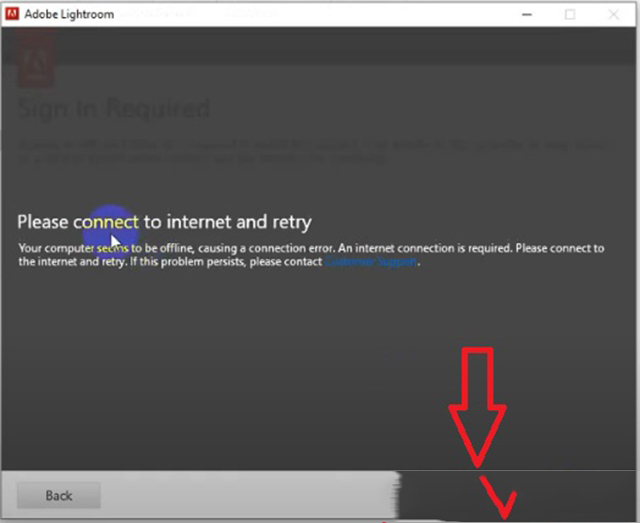640x523 pixels.
Task: Click the Back button
Action: [x=59, y=495]
